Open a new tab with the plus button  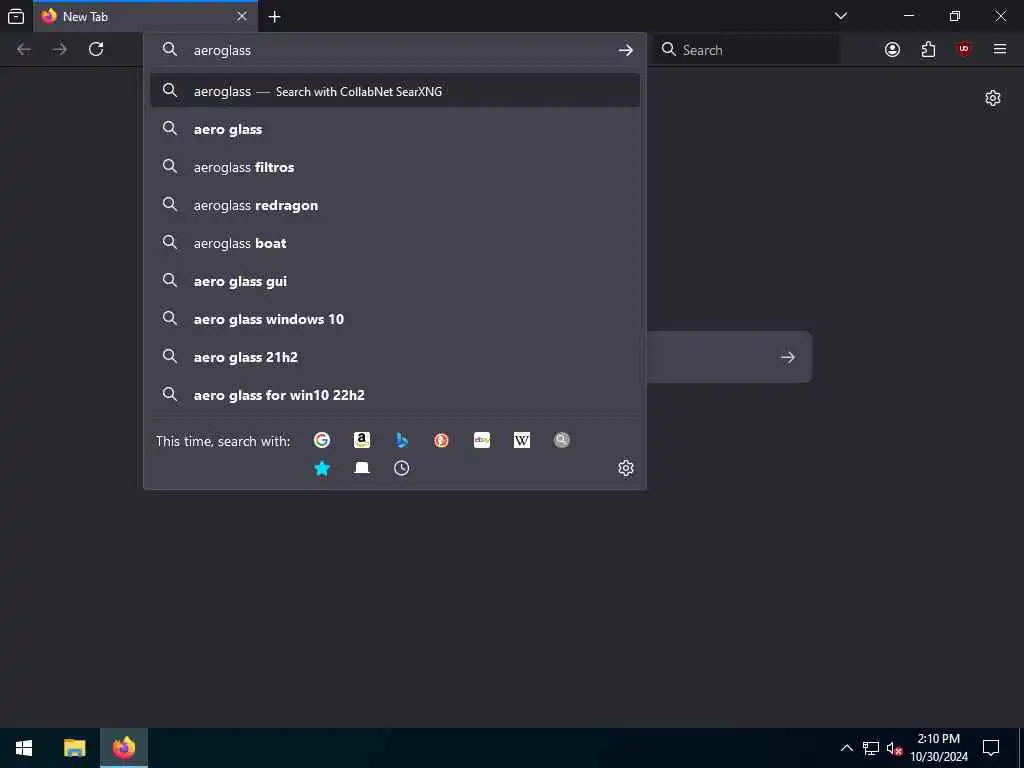click(x=274, y=17)
